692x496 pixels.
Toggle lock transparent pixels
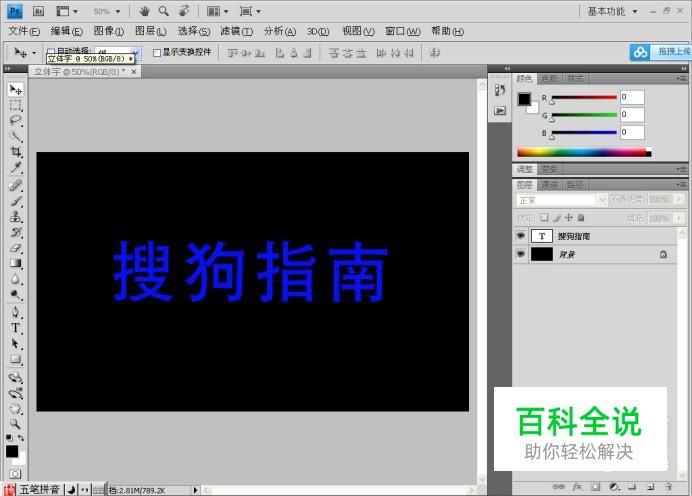point(545,217)
